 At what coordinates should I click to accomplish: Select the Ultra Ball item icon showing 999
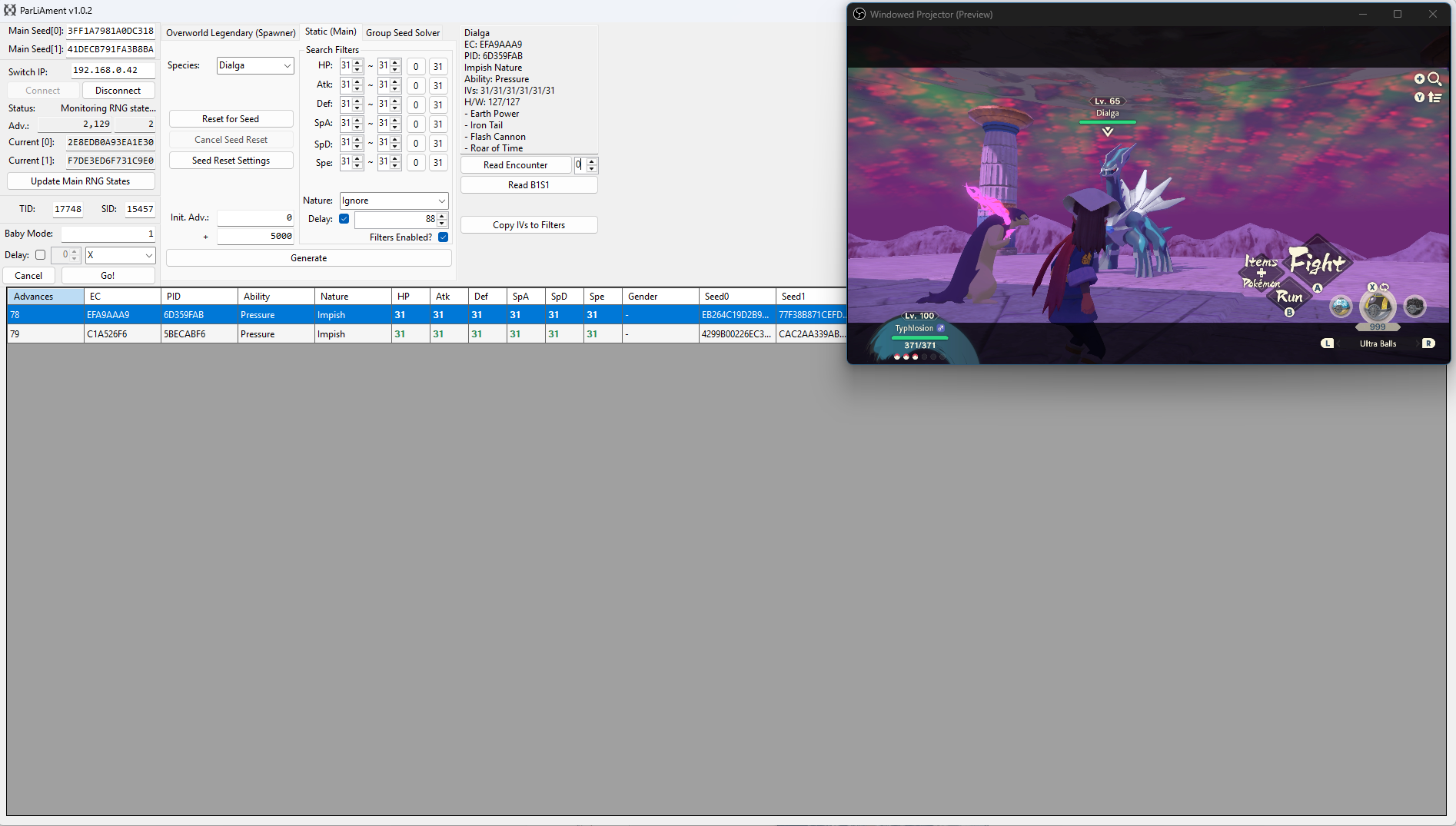click(x=1378, y=307)
